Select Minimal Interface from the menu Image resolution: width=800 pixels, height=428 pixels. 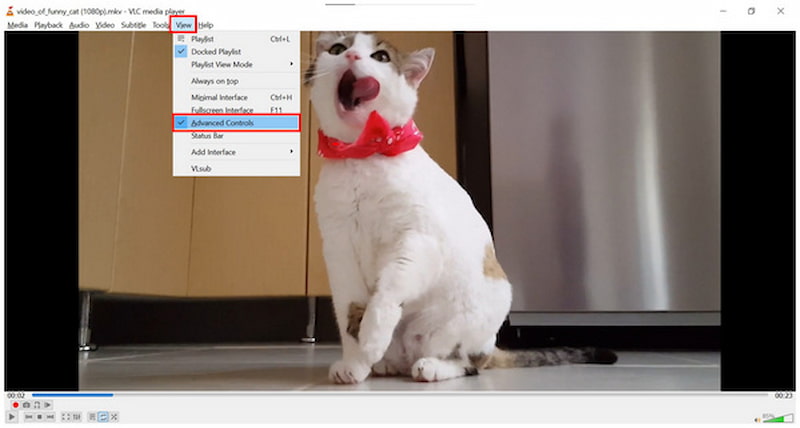tap(219, 97)
